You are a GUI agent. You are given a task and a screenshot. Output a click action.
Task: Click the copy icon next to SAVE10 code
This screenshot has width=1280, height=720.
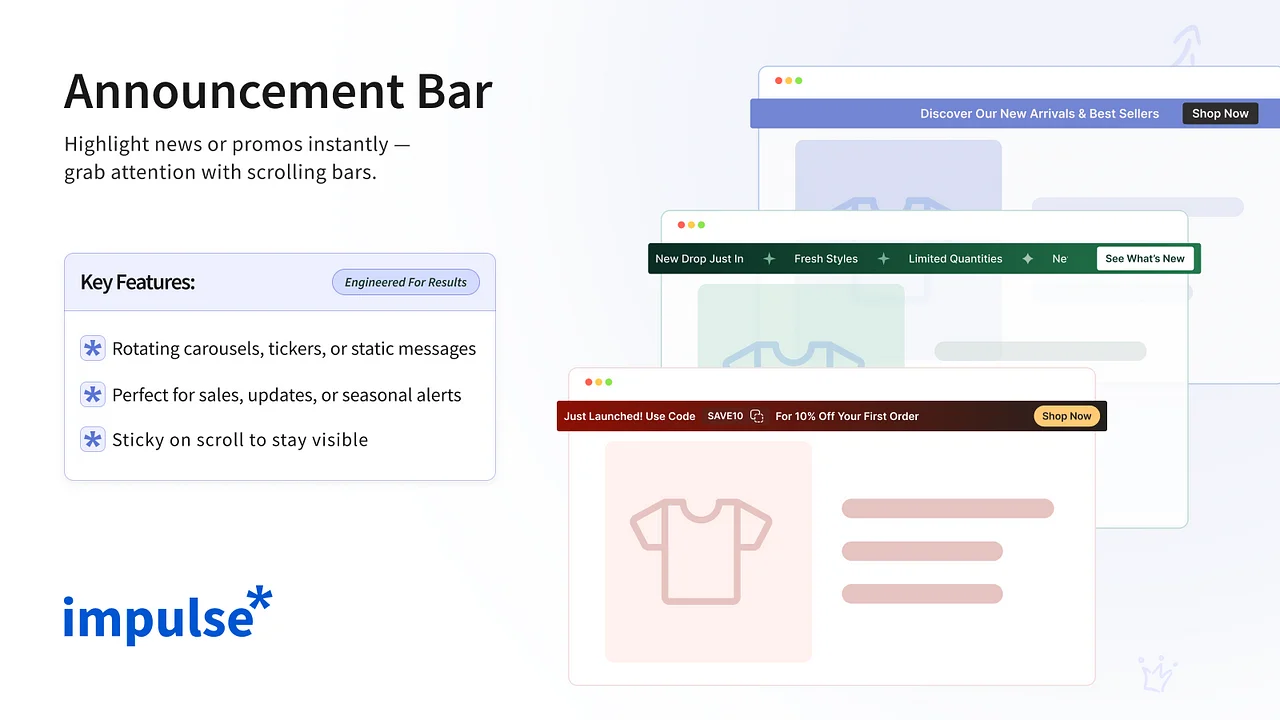click(757, 415)
